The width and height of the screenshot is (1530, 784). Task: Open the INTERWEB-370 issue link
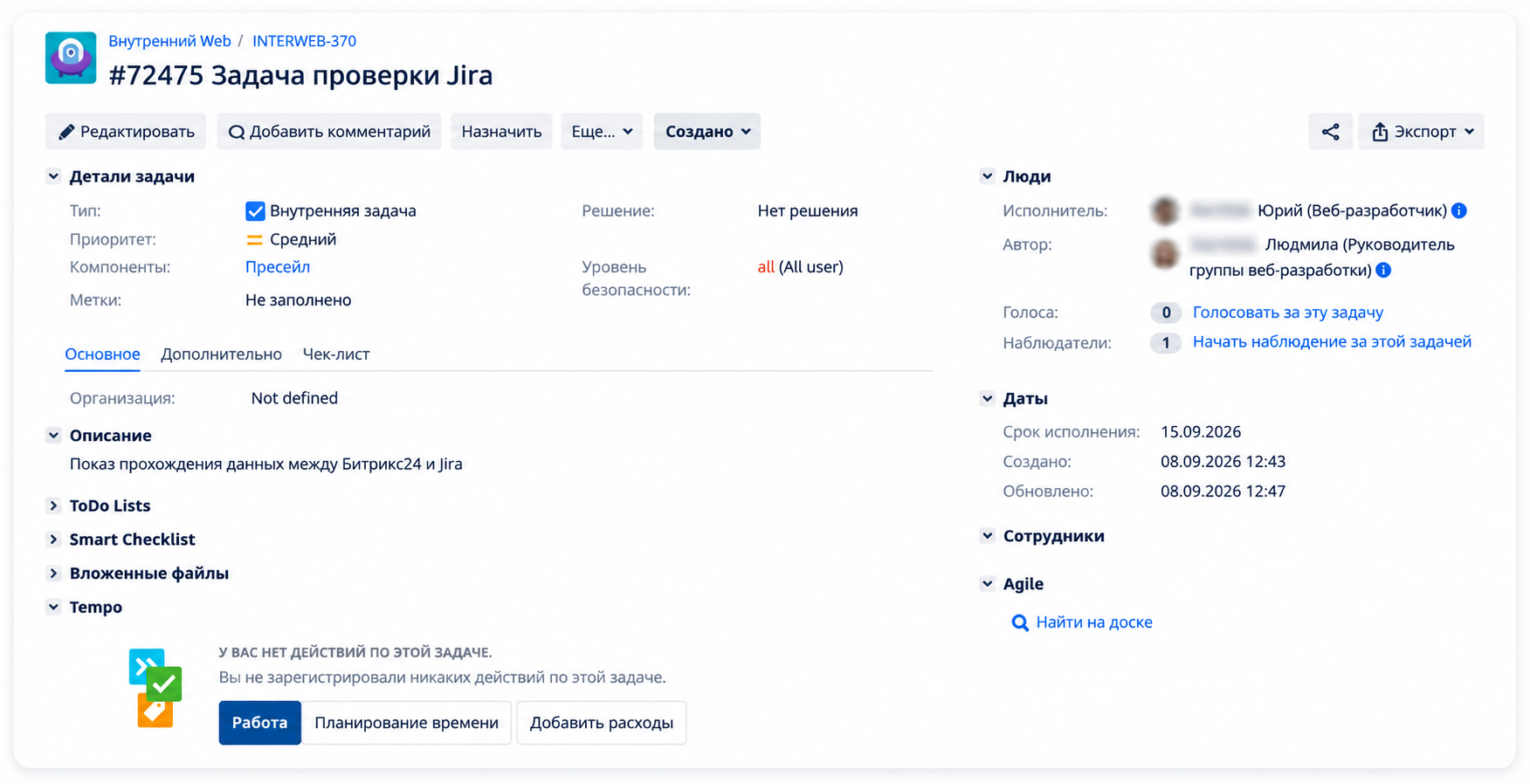pos(304,41)
